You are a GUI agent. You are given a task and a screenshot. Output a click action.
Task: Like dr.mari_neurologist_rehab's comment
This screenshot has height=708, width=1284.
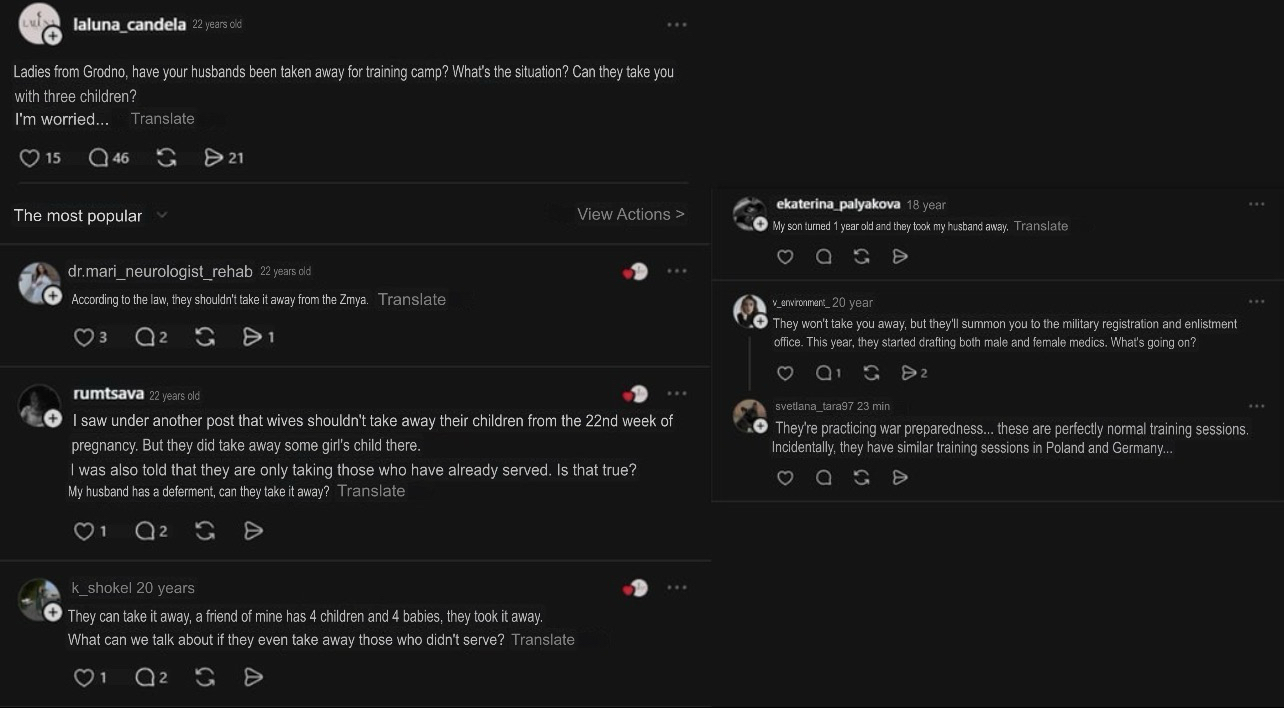(x=84, y=338)
